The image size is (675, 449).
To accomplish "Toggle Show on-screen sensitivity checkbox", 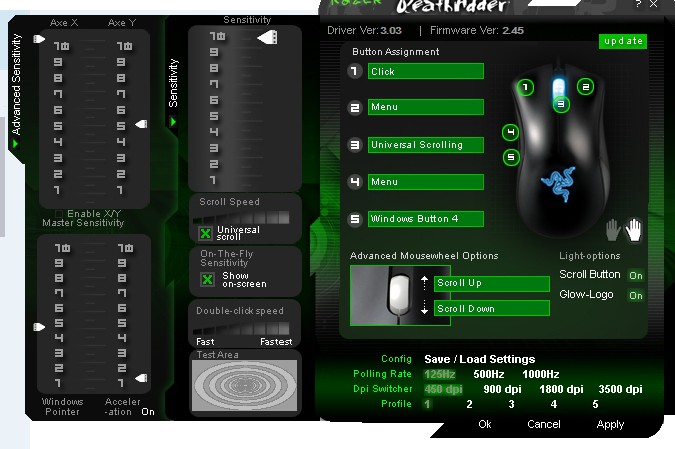I will point(207,279).
